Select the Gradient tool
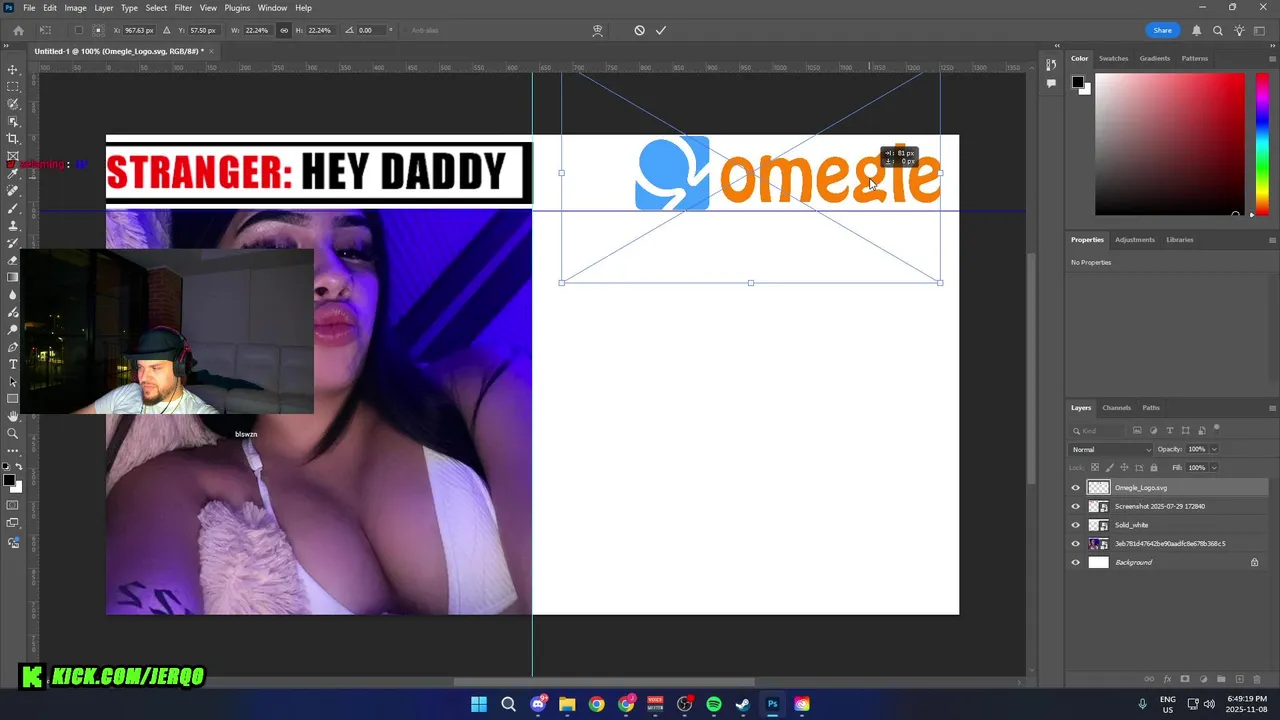1280x720 pixels. (13, 278)
